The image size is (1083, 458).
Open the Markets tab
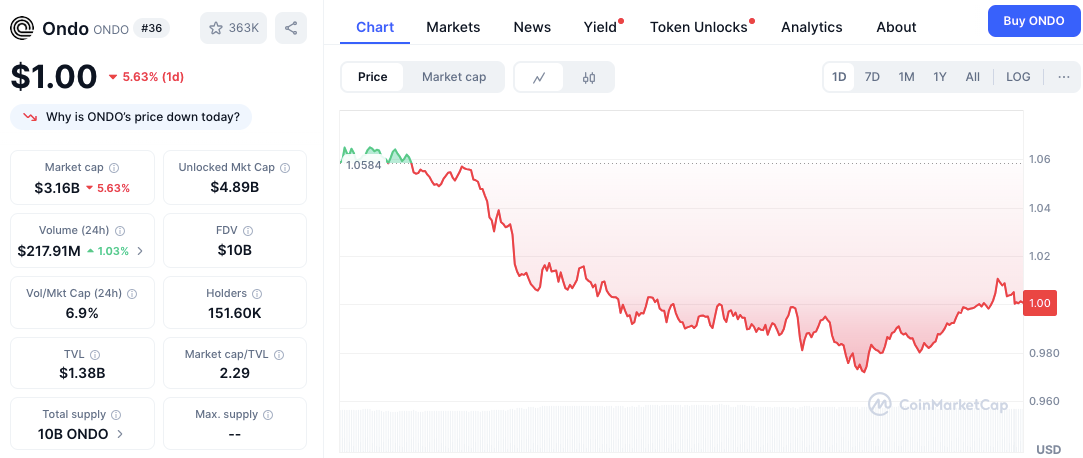(x=453, y=27)
